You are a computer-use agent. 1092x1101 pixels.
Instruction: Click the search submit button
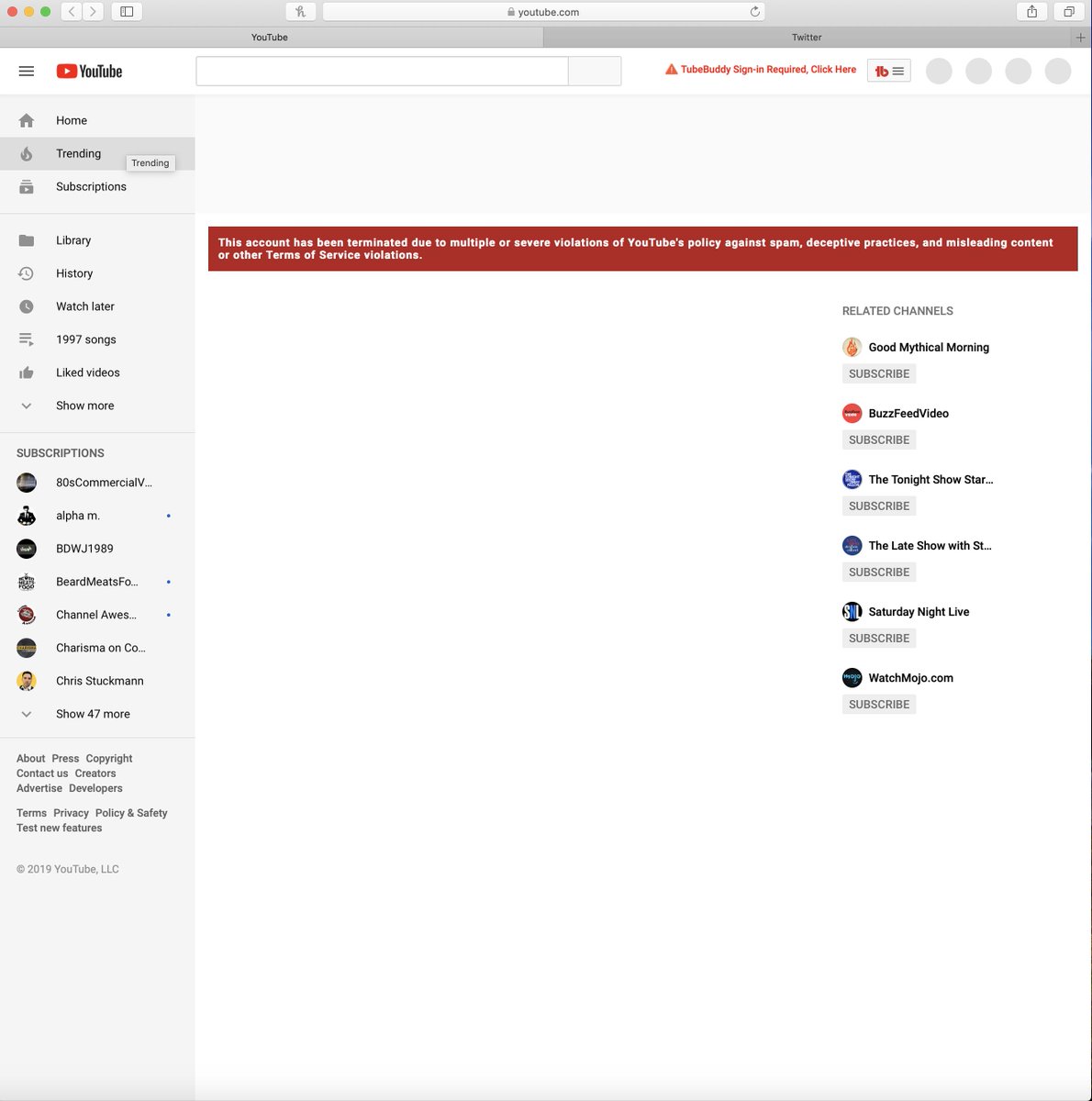click(x=595, y=71)
